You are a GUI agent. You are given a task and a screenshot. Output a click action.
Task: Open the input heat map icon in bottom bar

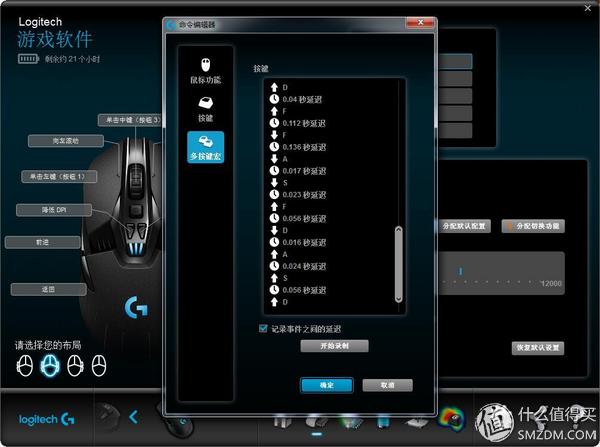click(x=452, y=419)
